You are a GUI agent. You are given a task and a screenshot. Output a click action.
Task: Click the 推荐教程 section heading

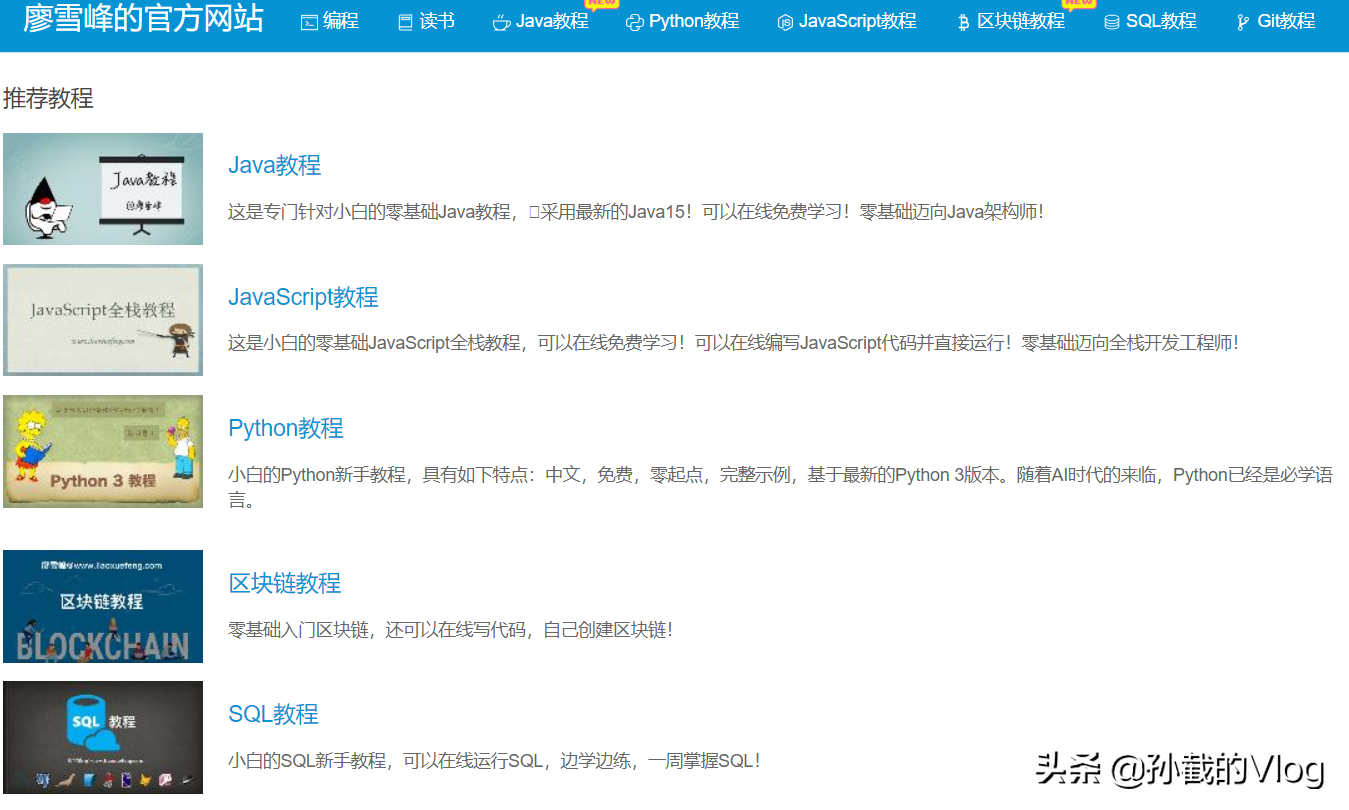(x=48, y=98)
